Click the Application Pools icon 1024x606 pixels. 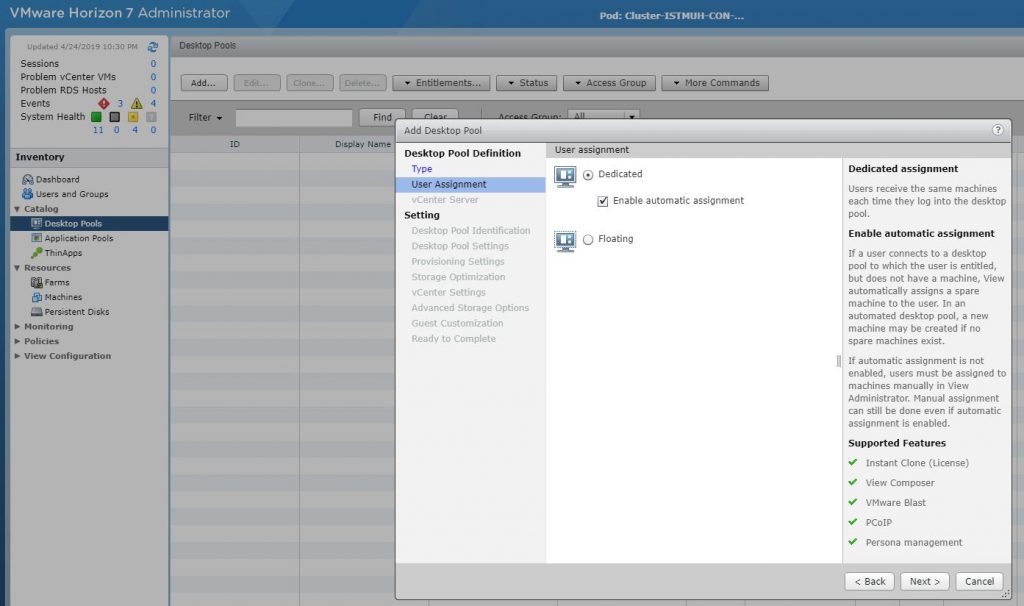coord(37,238)
